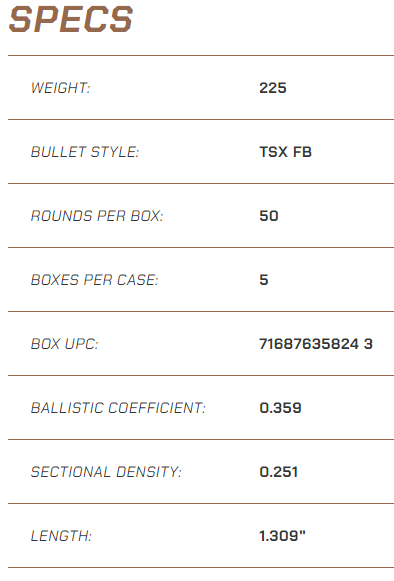
Task: Select the LENGTH label
Action: (61, 536)
